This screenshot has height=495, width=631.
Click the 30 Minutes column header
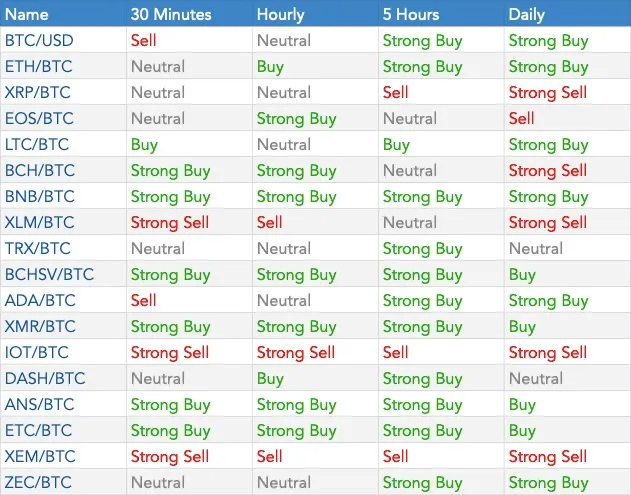171,14
